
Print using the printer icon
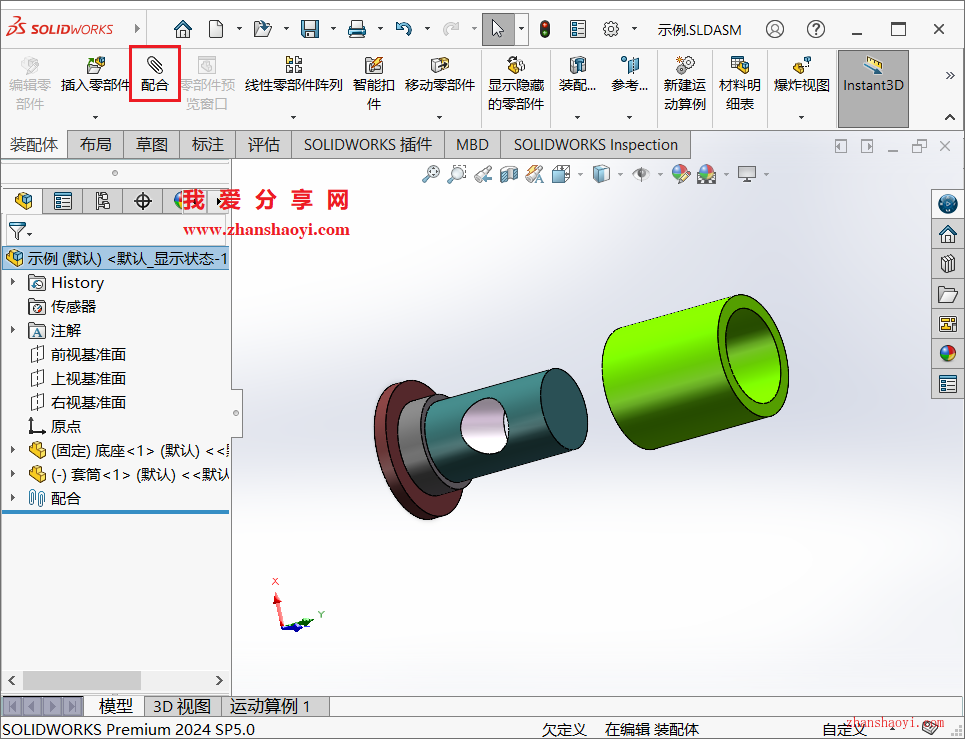(357, 29)
